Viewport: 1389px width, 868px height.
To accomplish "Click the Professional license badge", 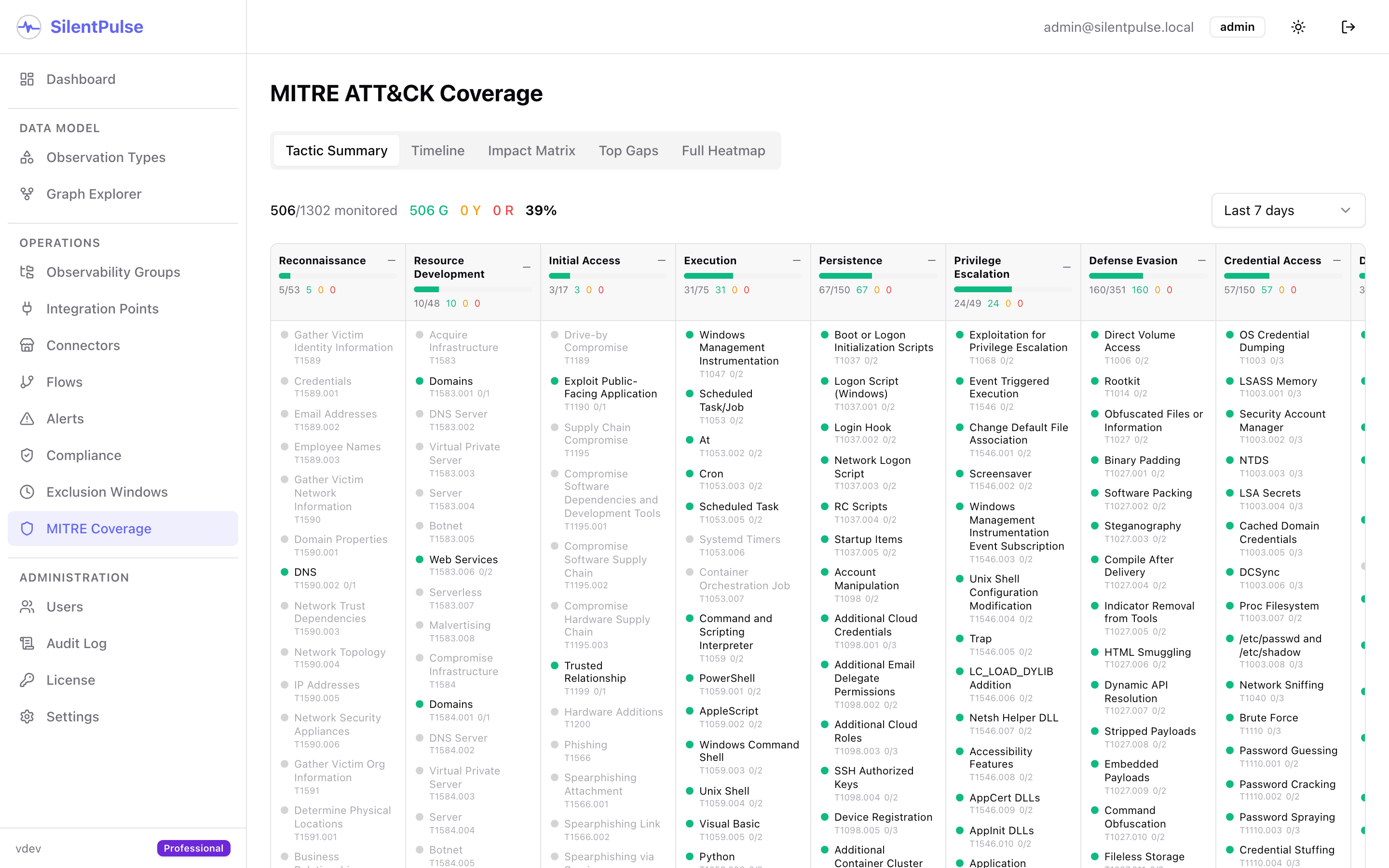I will (x=193, y=848).
